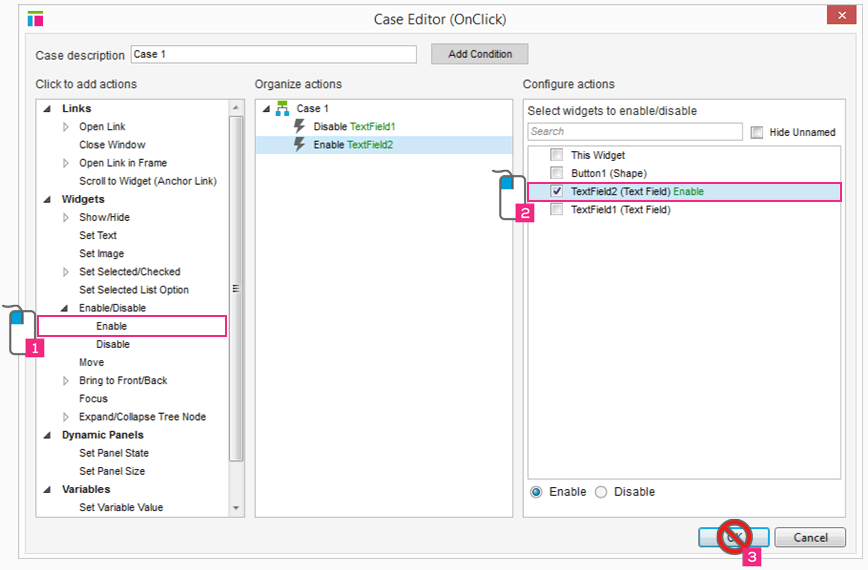The height and width of the screenshot is (570, 868).
Task: Click the lightning icon beside Enable TextField2
Action: pos(299,145)
